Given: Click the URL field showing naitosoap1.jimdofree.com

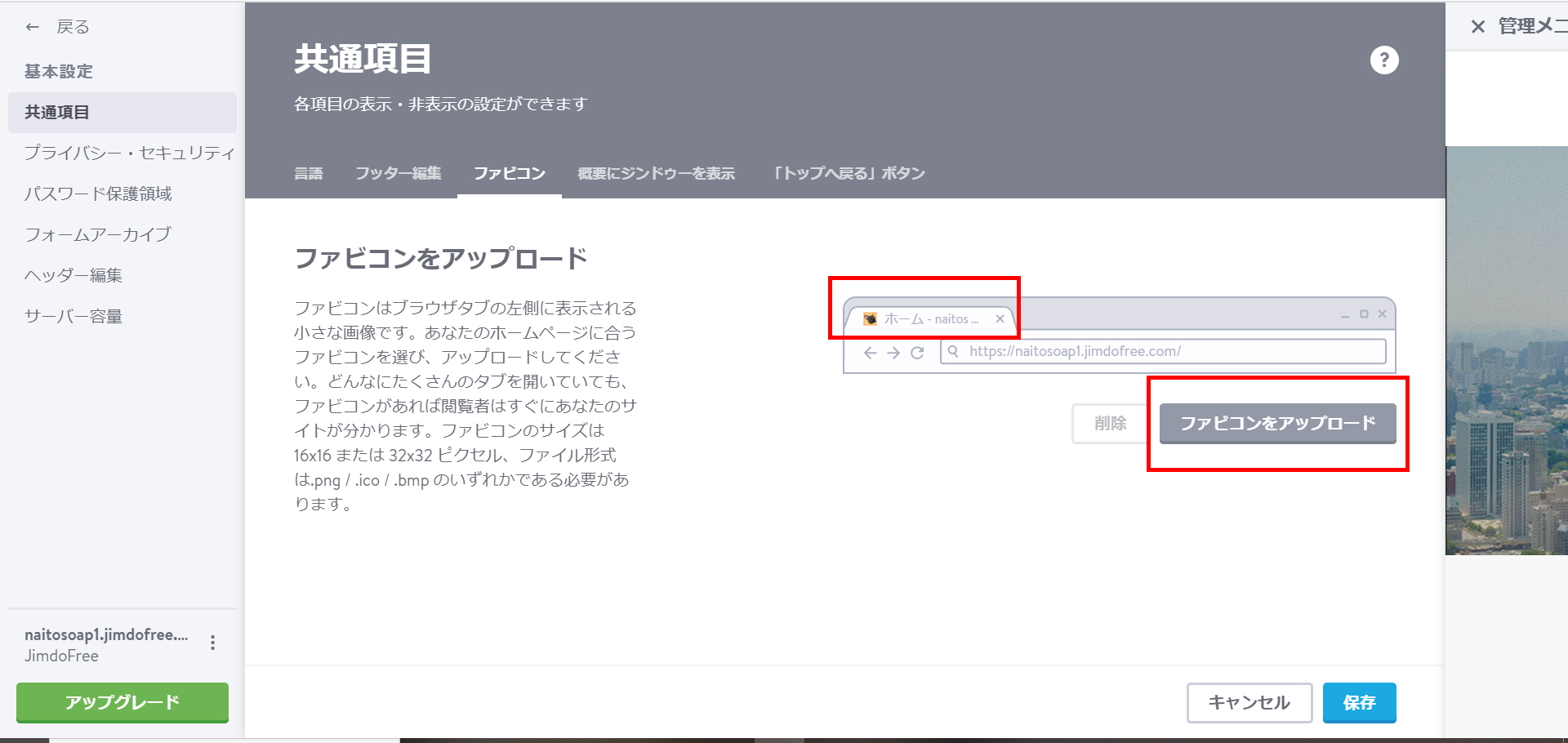Looking at the screenshot, I should pyautogui.click(x=1075, y=351).
